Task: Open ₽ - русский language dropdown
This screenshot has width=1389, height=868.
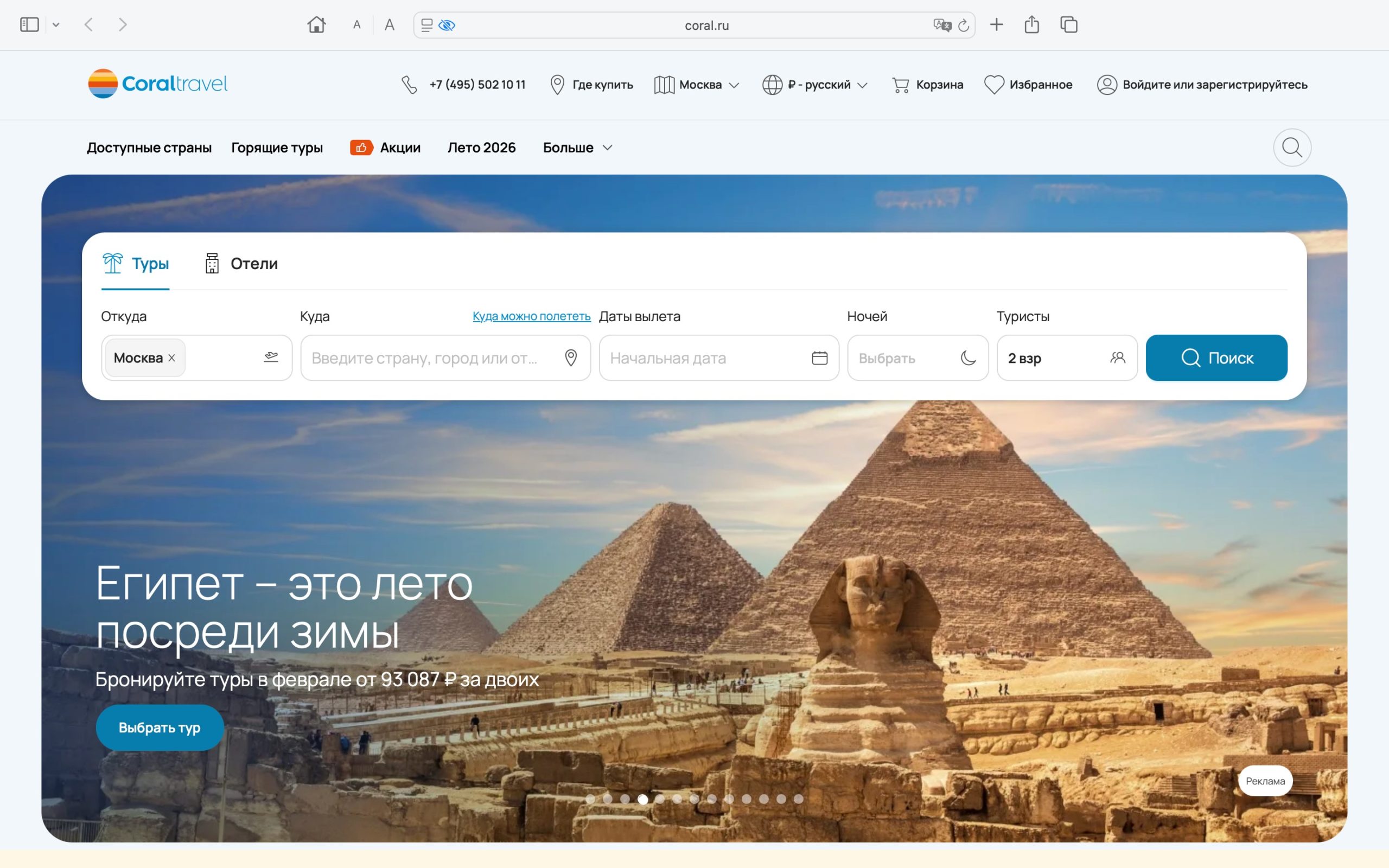Action: (814, 85)
